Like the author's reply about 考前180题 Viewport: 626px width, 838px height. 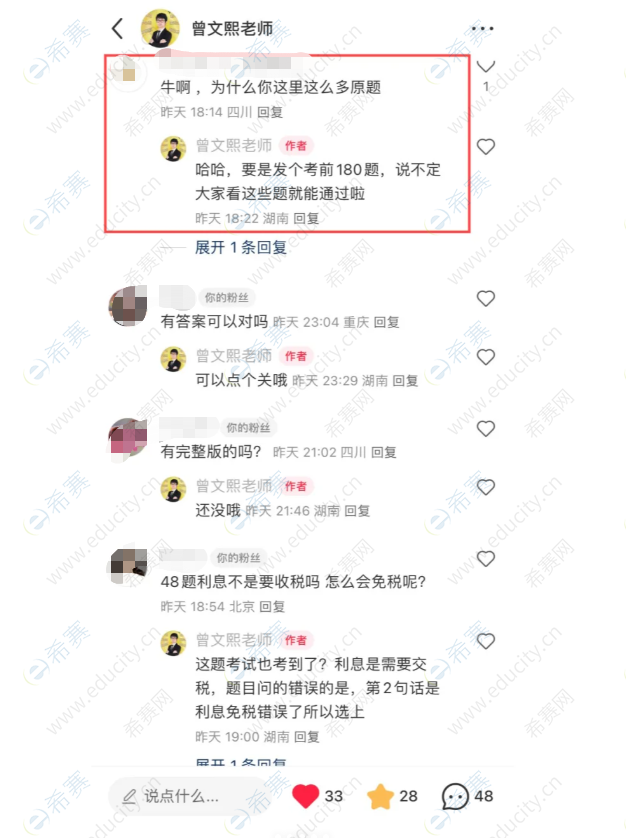485,146
